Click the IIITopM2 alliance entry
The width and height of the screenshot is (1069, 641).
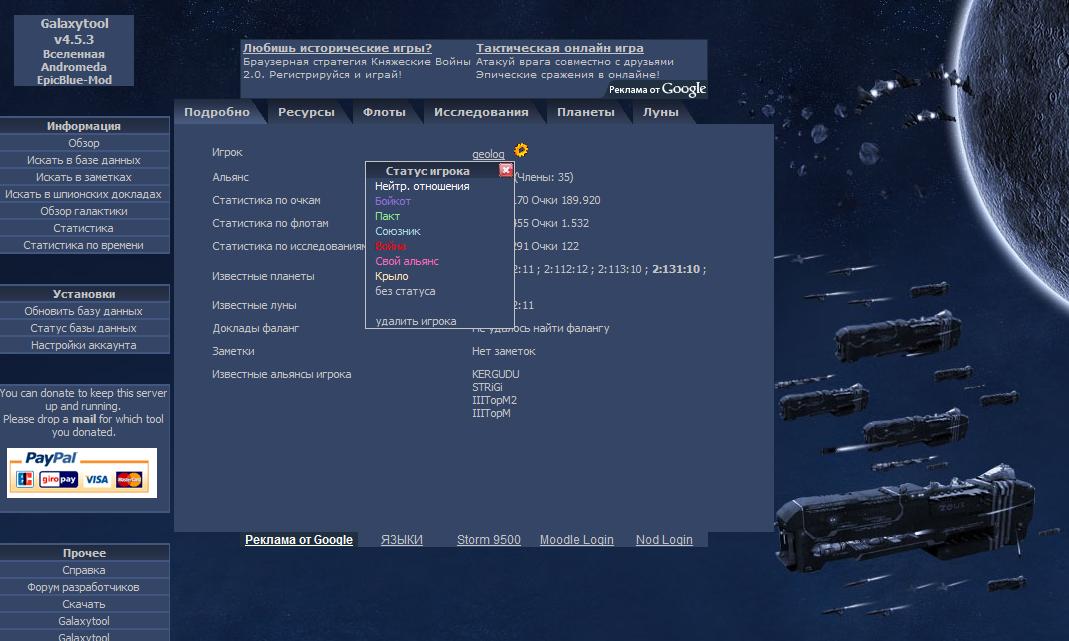pyautogui.click(x=494, y=400)
